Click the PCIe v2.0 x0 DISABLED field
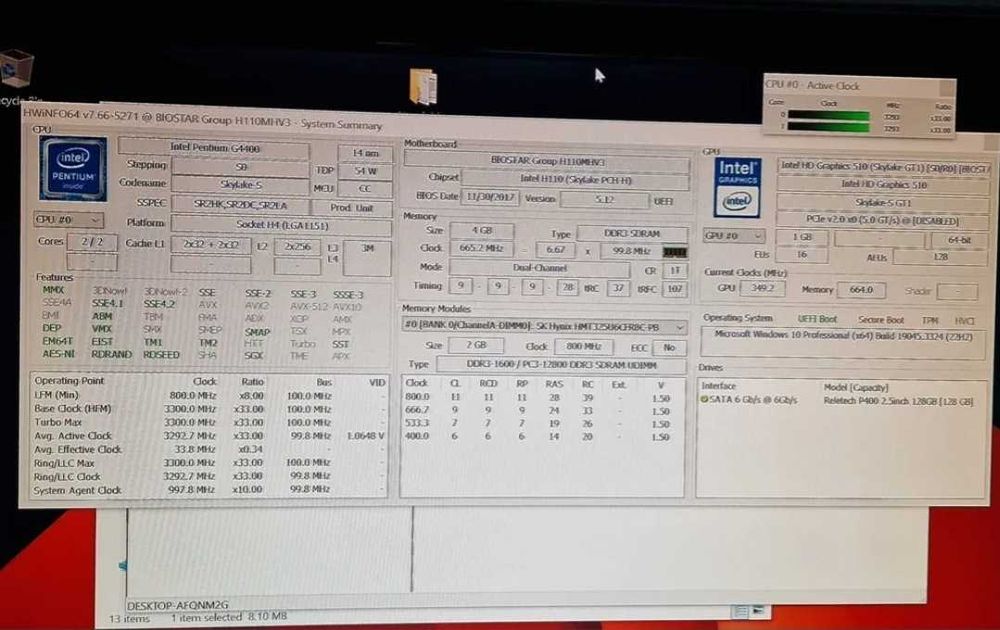1000x630 pixels. [882, 221]
